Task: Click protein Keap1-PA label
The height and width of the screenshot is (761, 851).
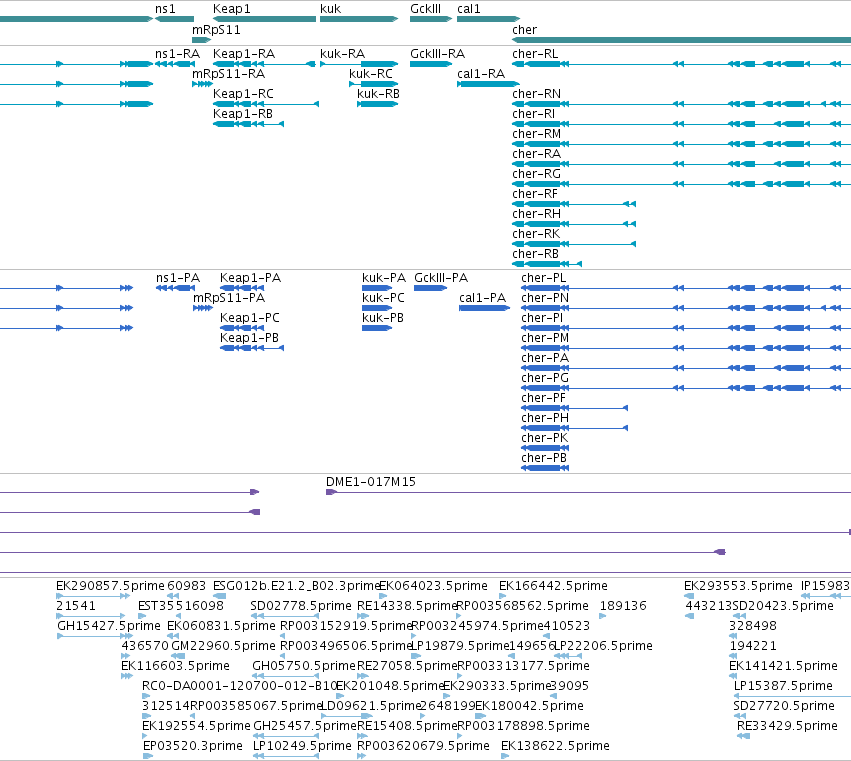Action: pos(250,278)
